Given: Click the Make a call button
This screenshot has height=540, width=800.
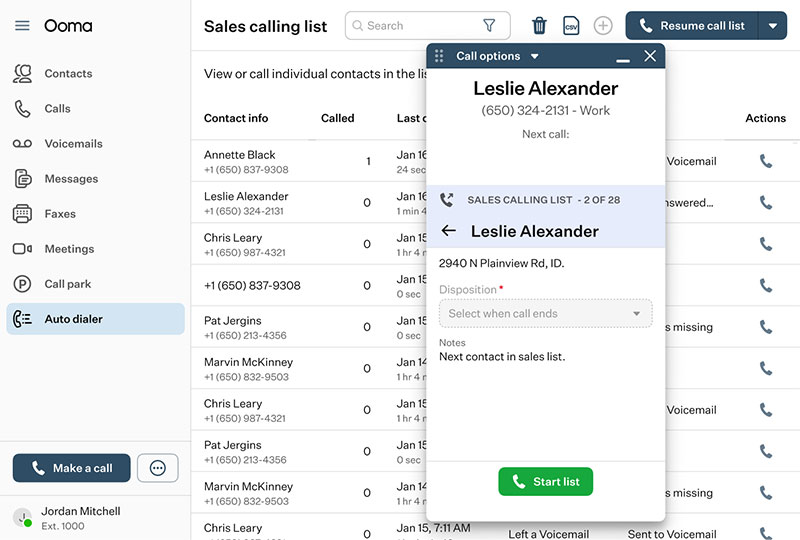Looking at the screenshot, I should (x=72, y=468).
